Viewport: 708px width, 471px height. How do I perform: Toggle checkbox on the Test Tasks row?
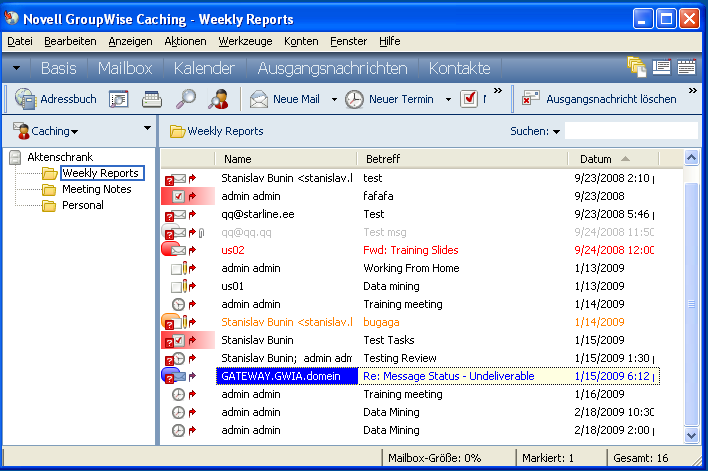178,341
